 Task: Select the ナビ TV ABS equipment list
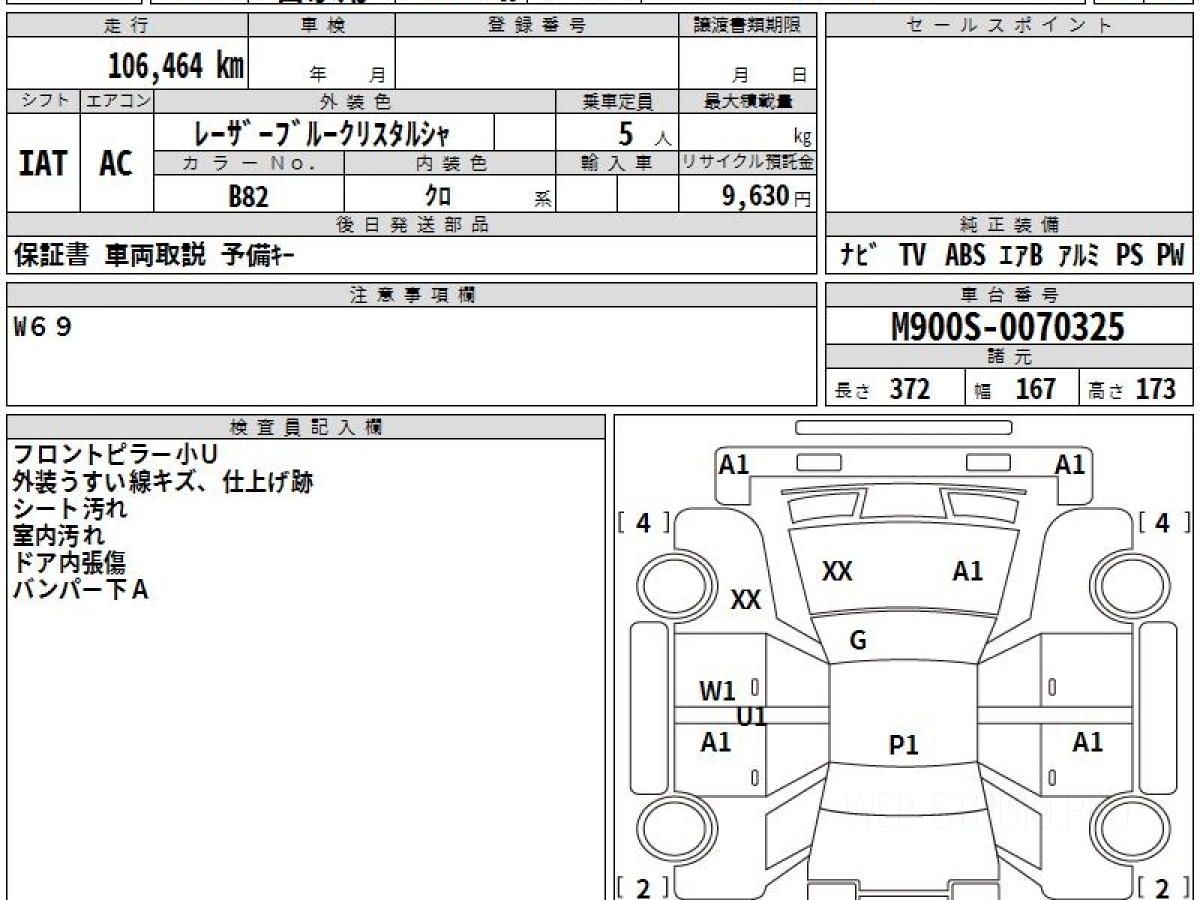click(1011, 255)
